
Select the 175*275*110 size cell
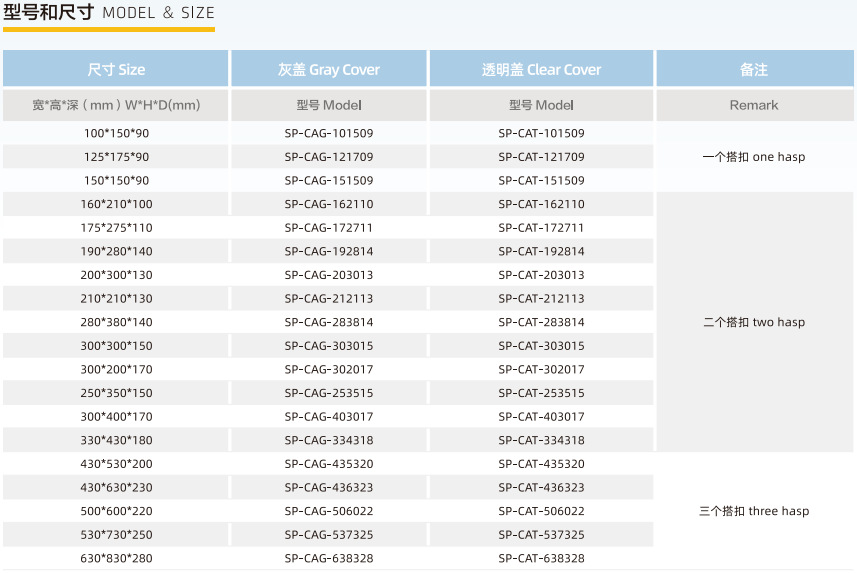pos(116,227)
